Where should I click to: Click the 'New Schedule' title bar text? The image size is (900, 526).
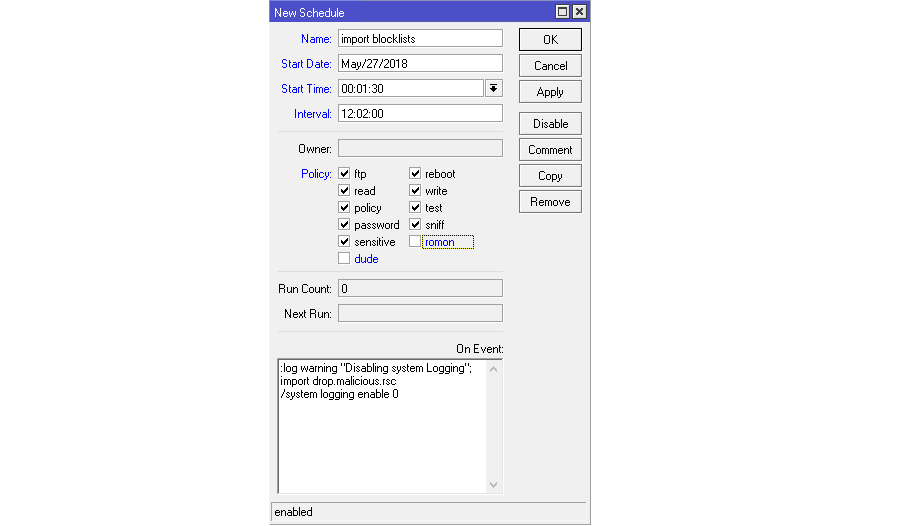tap(309, 13)
